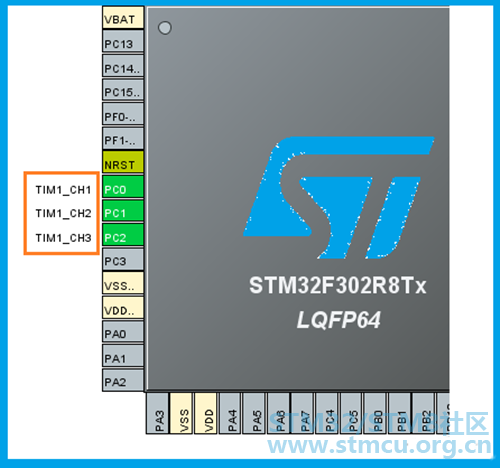Click the PC4 pin

pos(327,413)
